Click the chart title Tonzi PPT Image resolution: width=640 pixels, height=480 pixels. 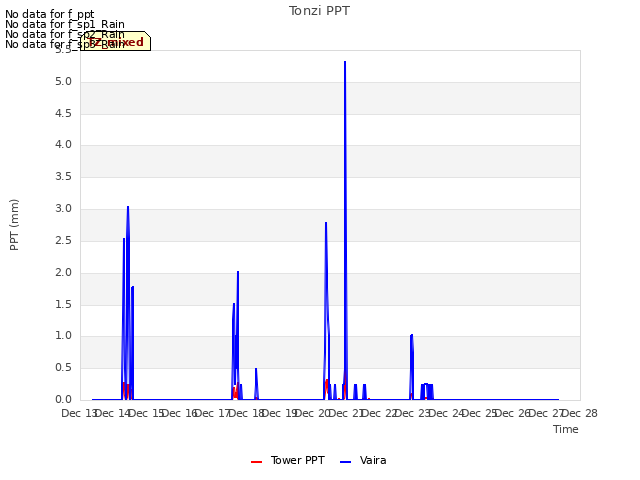319,11
